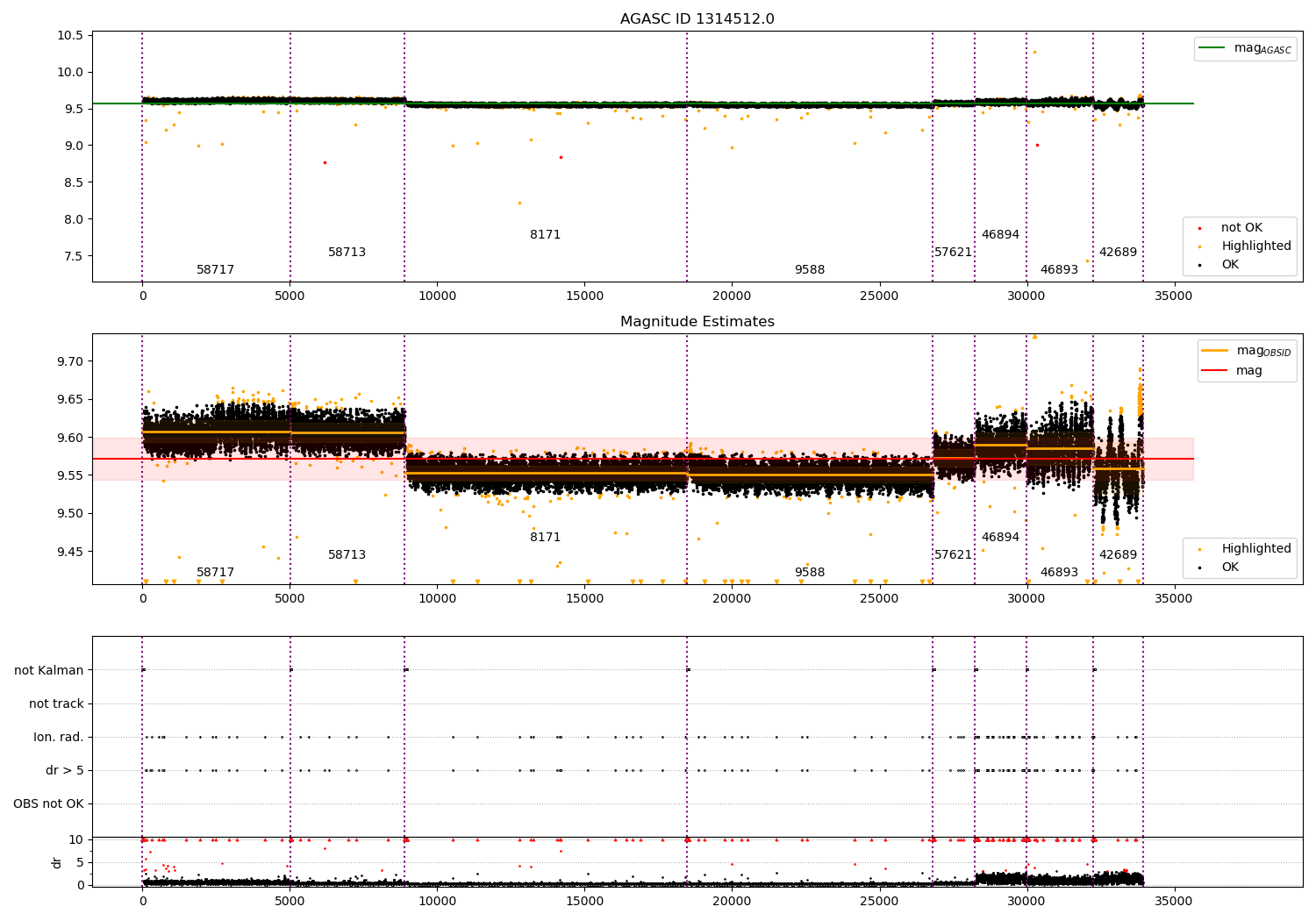The image size is (1316, 921).
Task: Click the 7.5 y-axis tick label
Action: (x=74, y=256)
